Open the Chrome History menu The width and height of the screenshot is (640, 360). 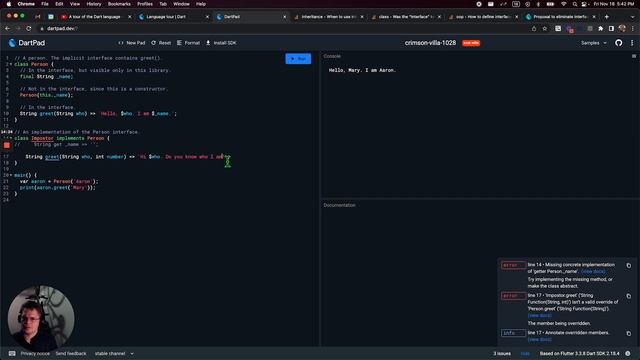93,4
